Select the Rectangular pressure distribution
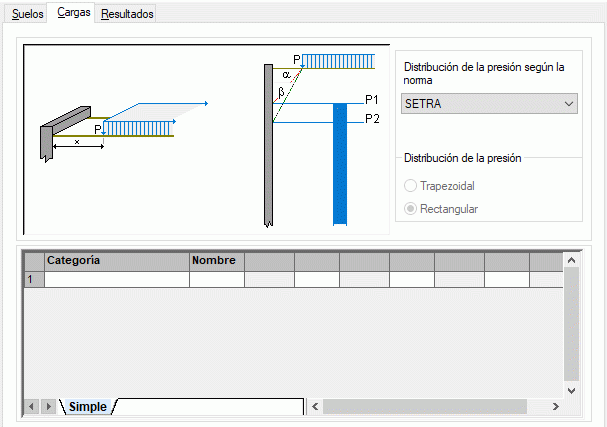 coord(441,209)
